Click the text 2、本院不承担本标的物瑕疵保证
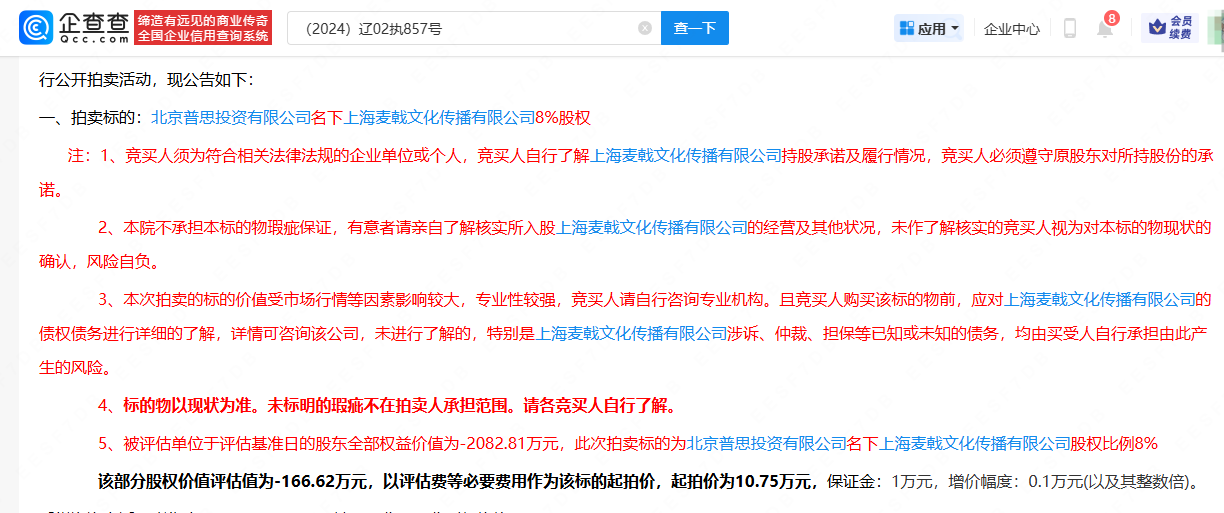The image size is (1224, 513). click(x=217, y=228)
